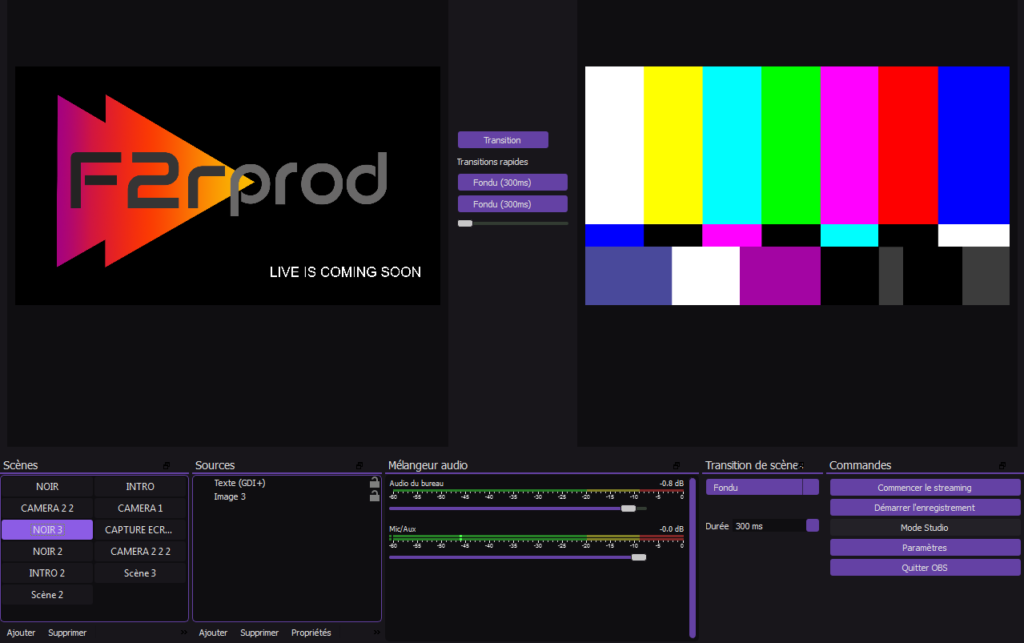The height and width of the screenshot is (643, 1024).
Task: Switch to scene CAMERA 1
Action: pos(140,508)
